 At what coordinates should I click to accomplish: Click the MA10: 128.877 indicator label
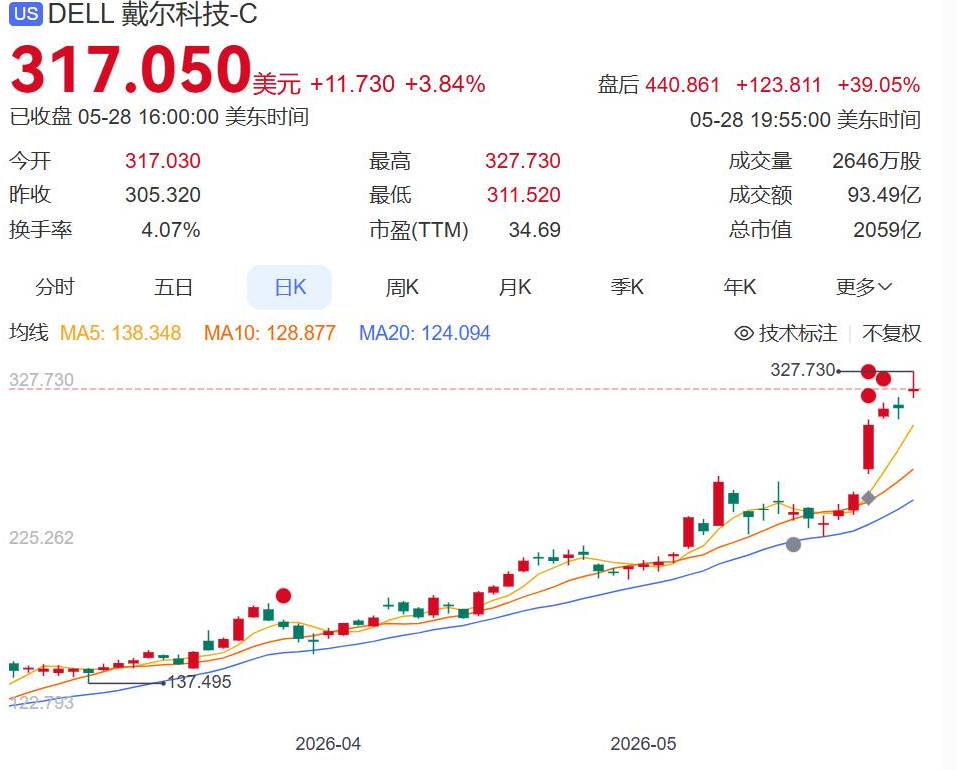click(x=269, y=333)
